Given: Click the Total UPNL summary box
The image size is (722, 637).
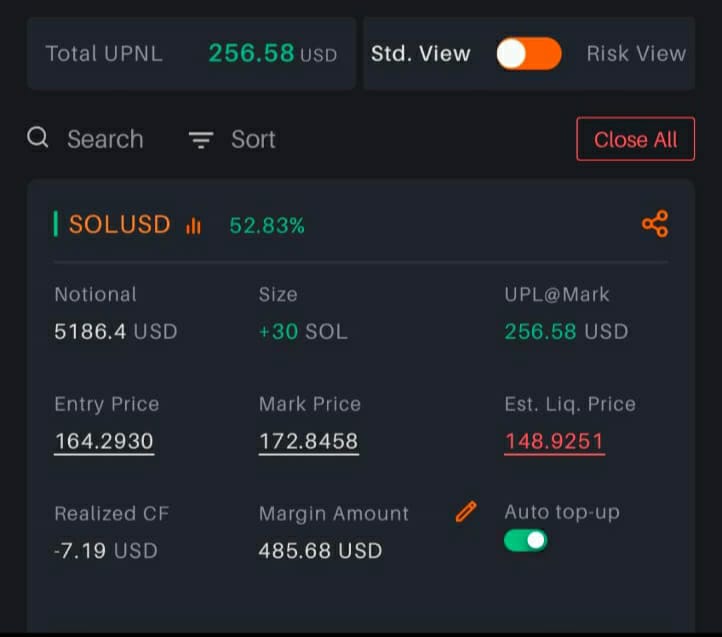Looking at the screenshot, I should point(191,54).
